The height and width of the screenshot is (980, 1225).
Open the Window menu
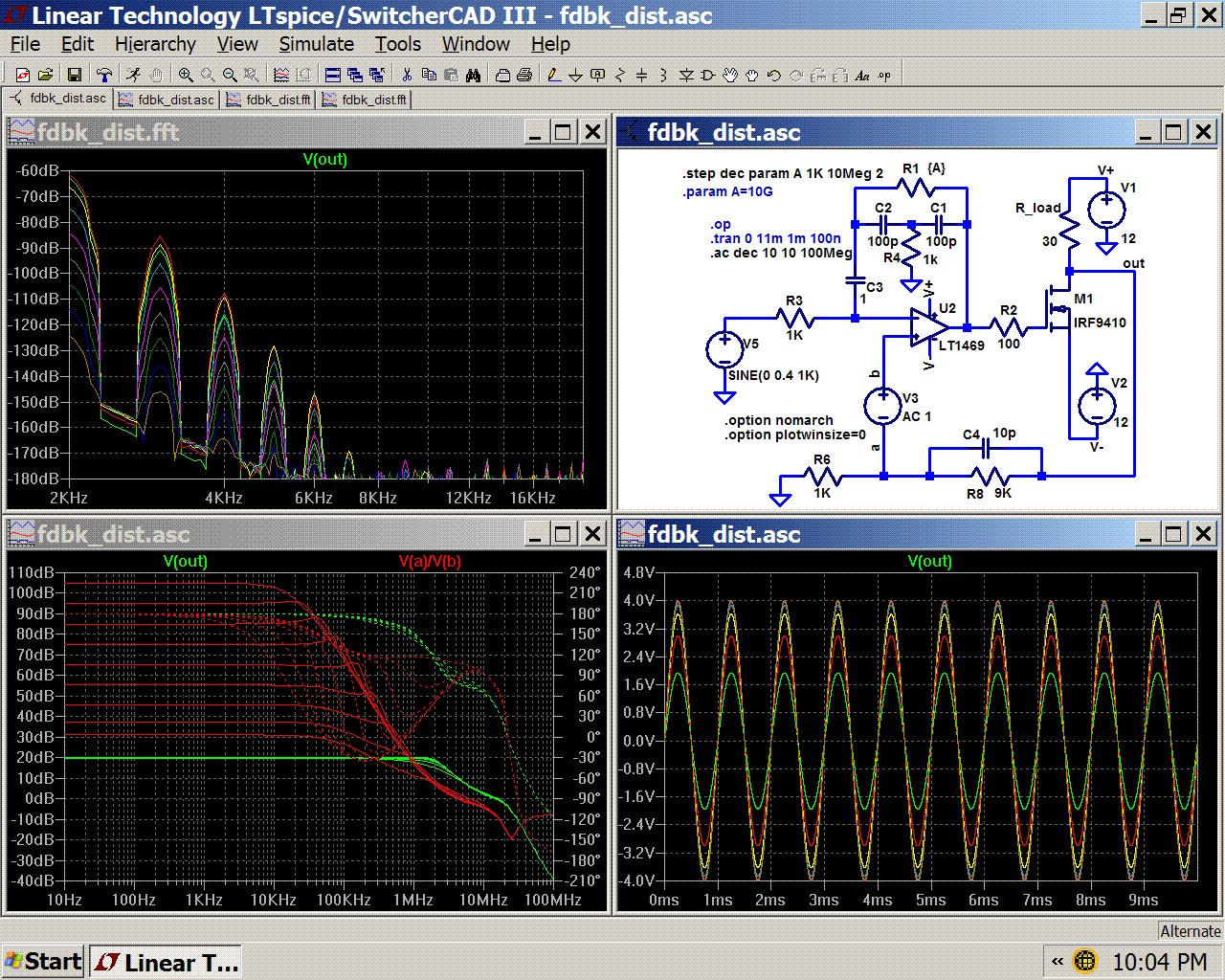476,44
